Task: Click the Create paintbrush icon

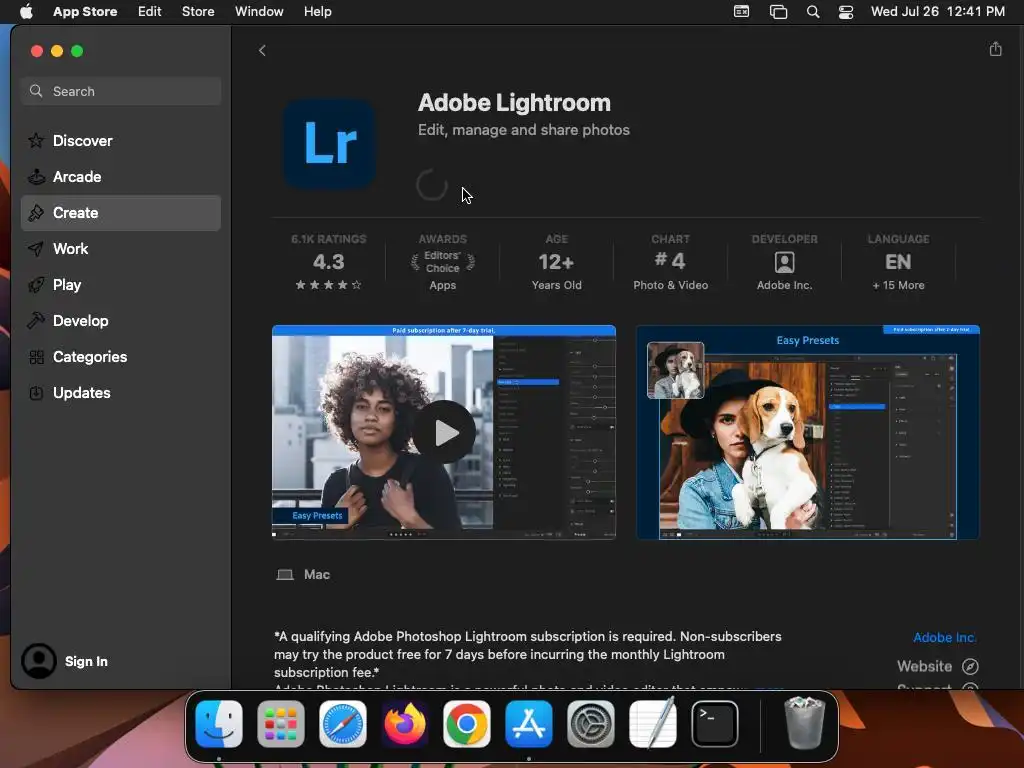Action: [36, 213]
